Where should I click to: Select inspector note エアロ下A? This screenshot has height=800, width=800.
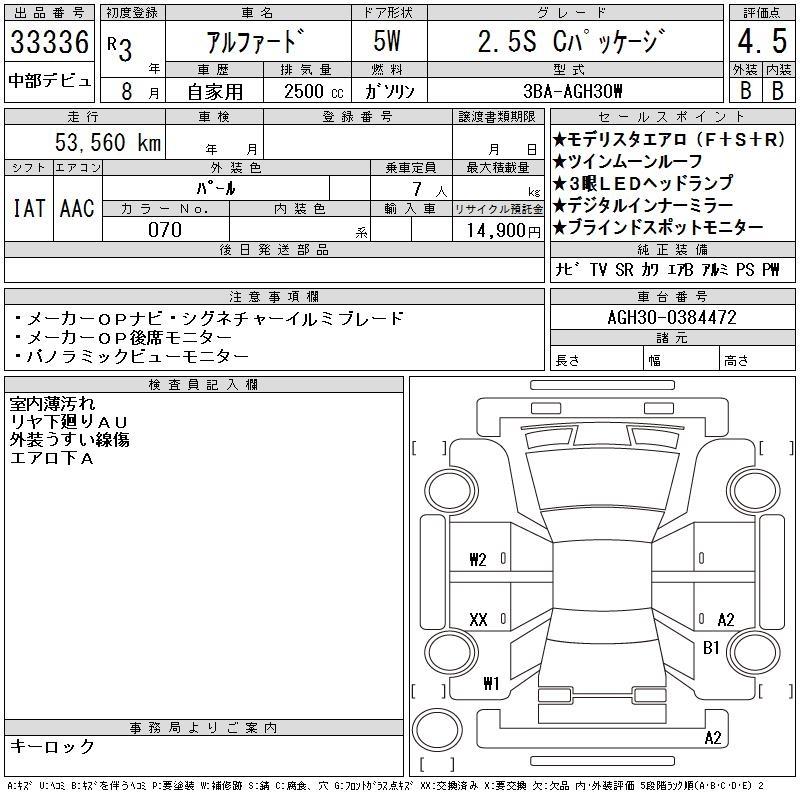(52, 458)
